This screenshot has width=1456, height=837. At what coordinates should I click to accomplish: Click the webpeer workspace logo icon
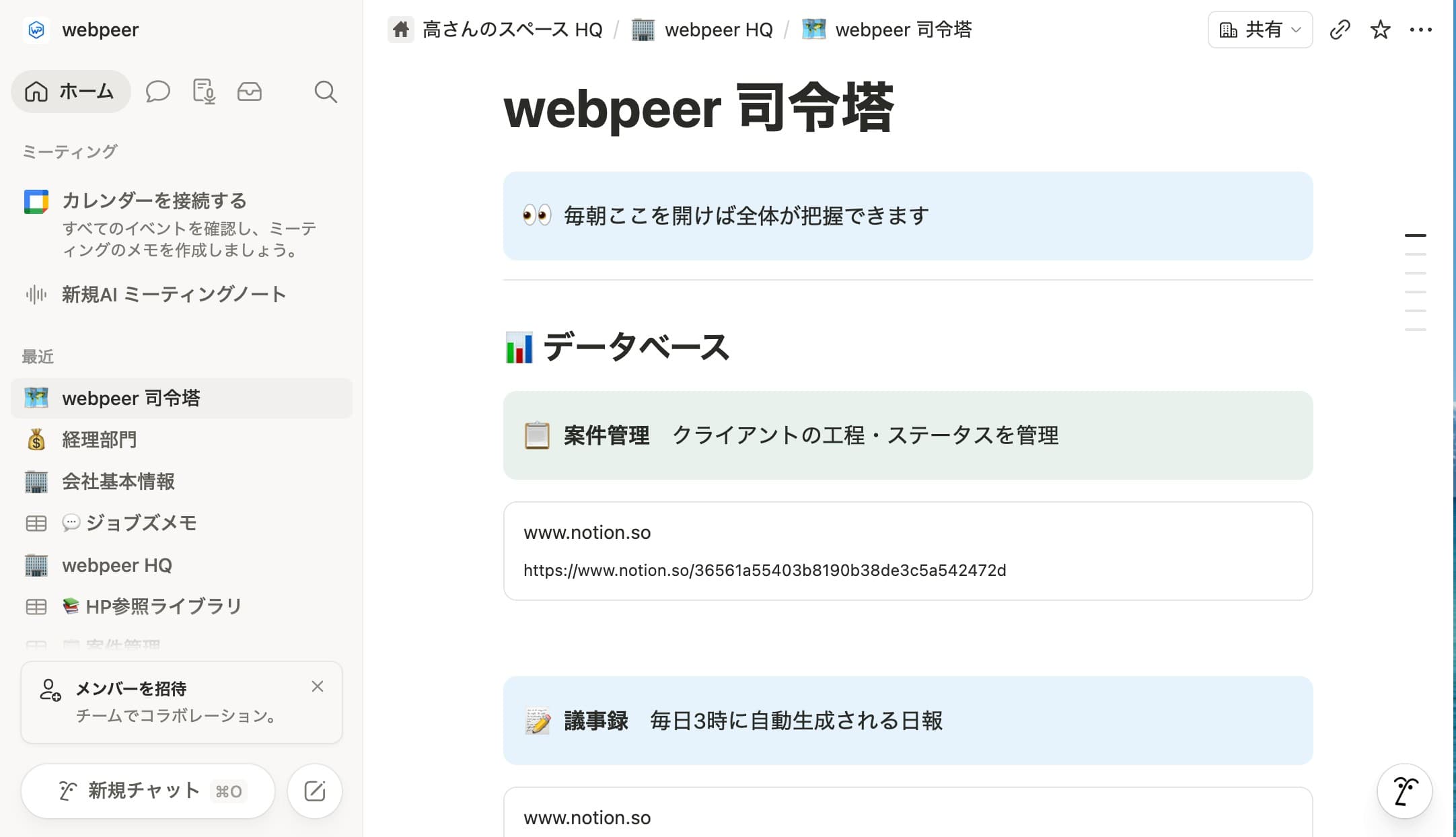(36, 30)
